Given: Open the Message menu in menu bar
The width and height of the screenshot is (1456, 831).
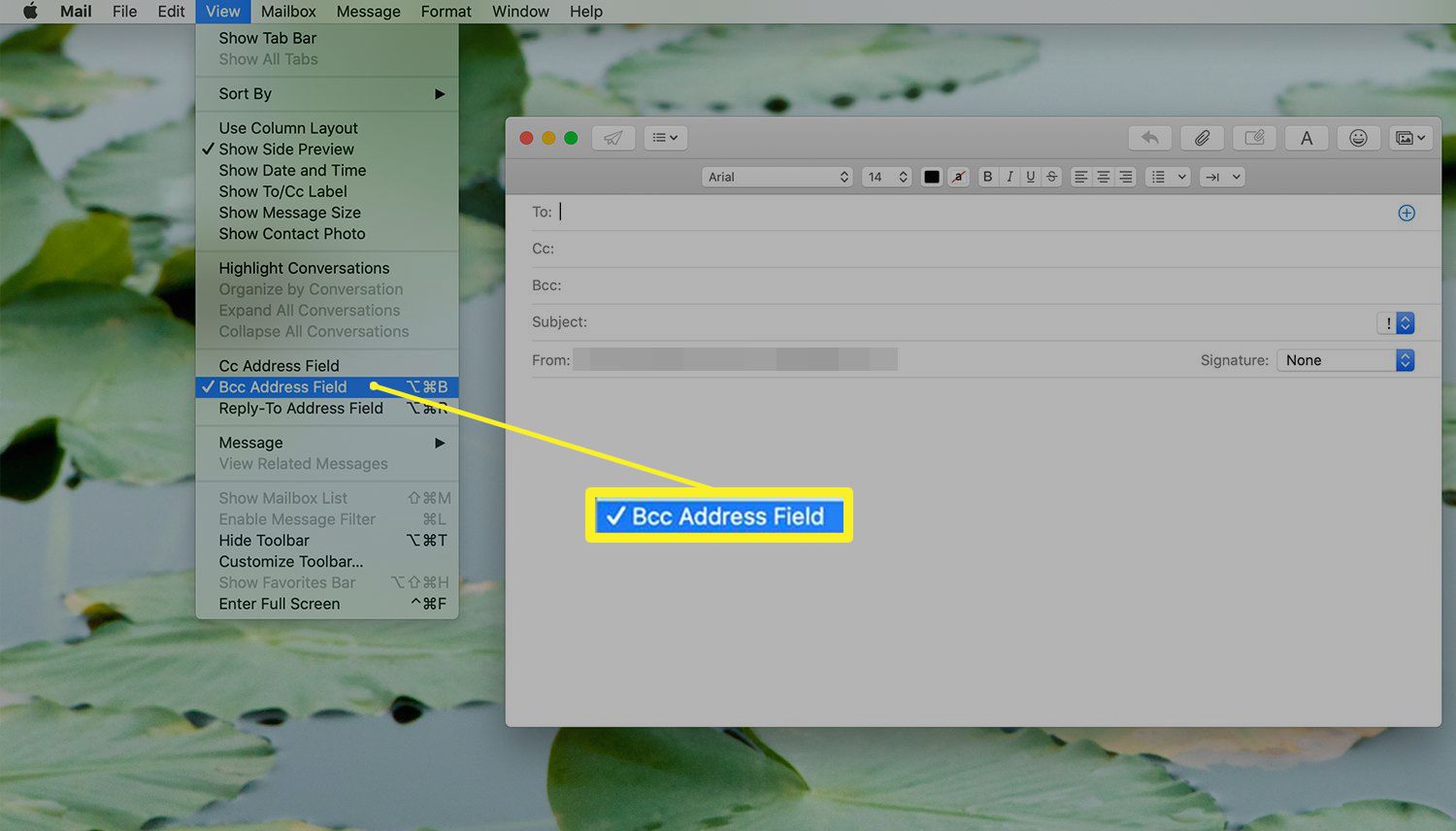Looking at the screenshot, I should (368, 12).
